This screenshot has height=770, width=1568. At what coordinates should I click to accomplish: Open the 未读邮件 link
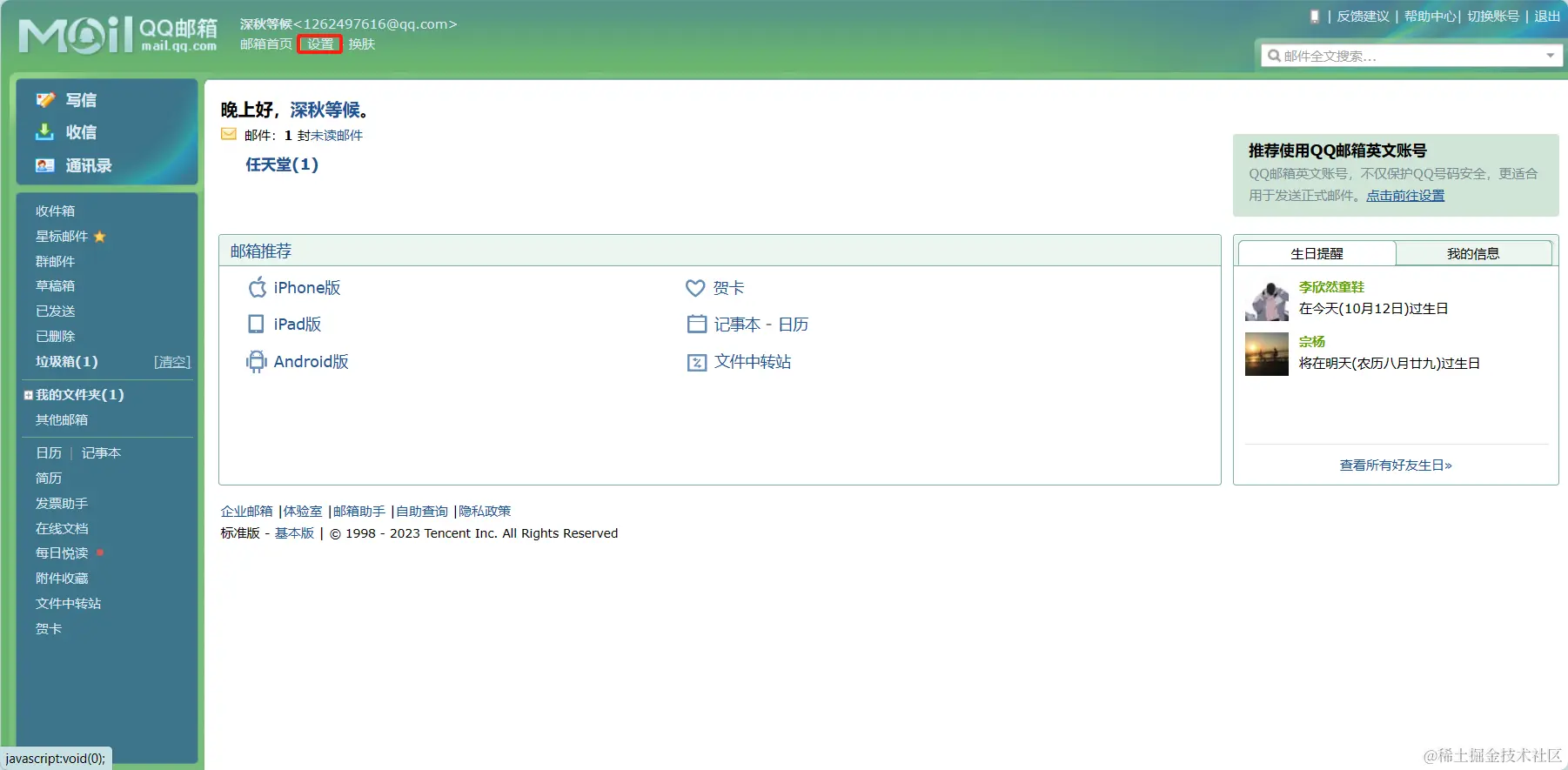(337, 136)
